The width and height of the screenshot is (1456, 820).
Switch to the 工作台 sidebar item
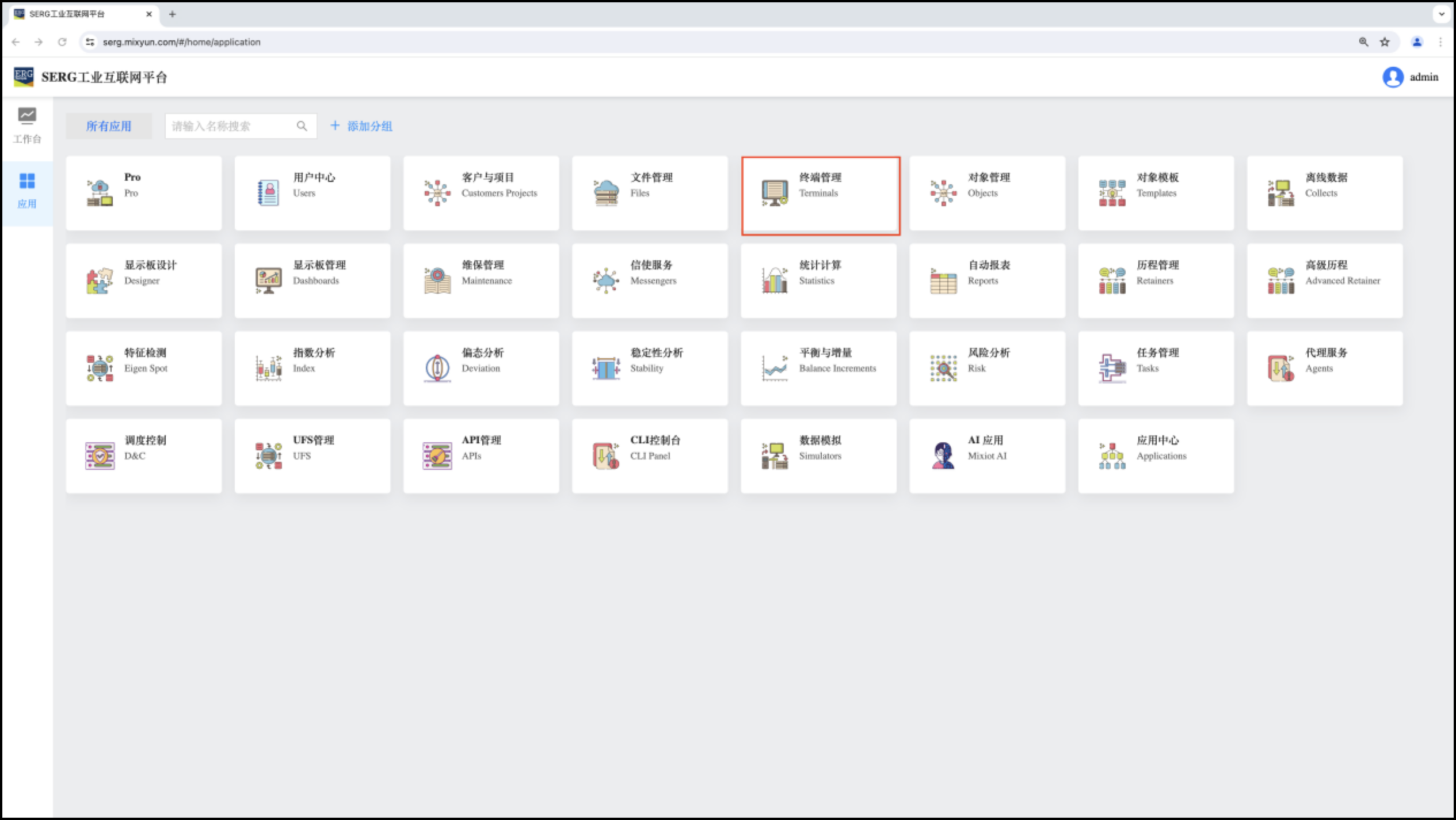click(x=27, y=126)
